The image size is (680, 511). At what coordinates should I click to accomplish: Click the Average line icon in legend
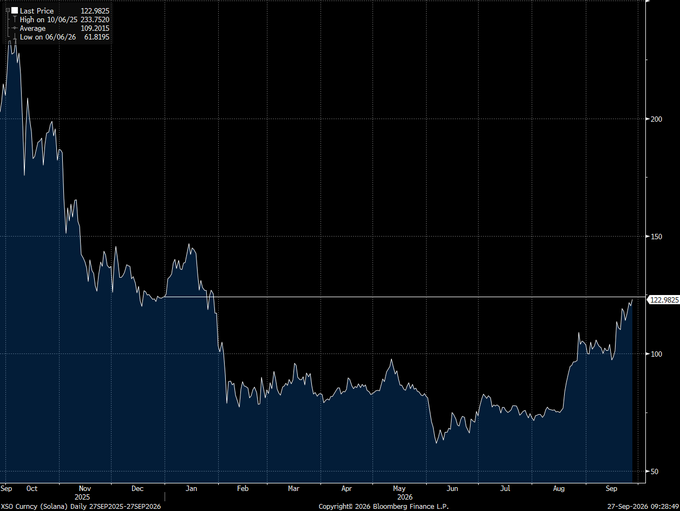(15, 28)
